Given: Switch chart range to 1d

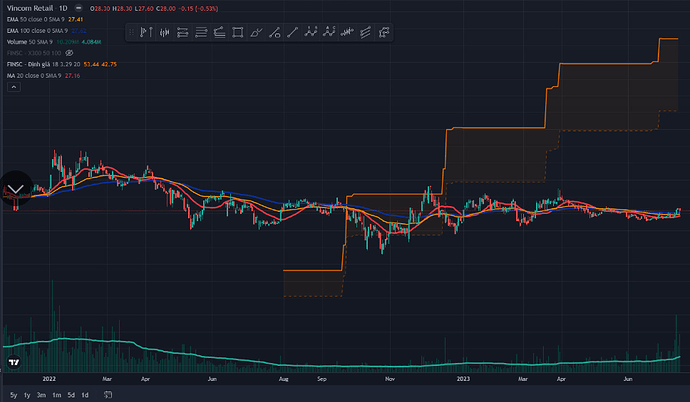Looking at the screenshot, I should [x=85, y=395].
